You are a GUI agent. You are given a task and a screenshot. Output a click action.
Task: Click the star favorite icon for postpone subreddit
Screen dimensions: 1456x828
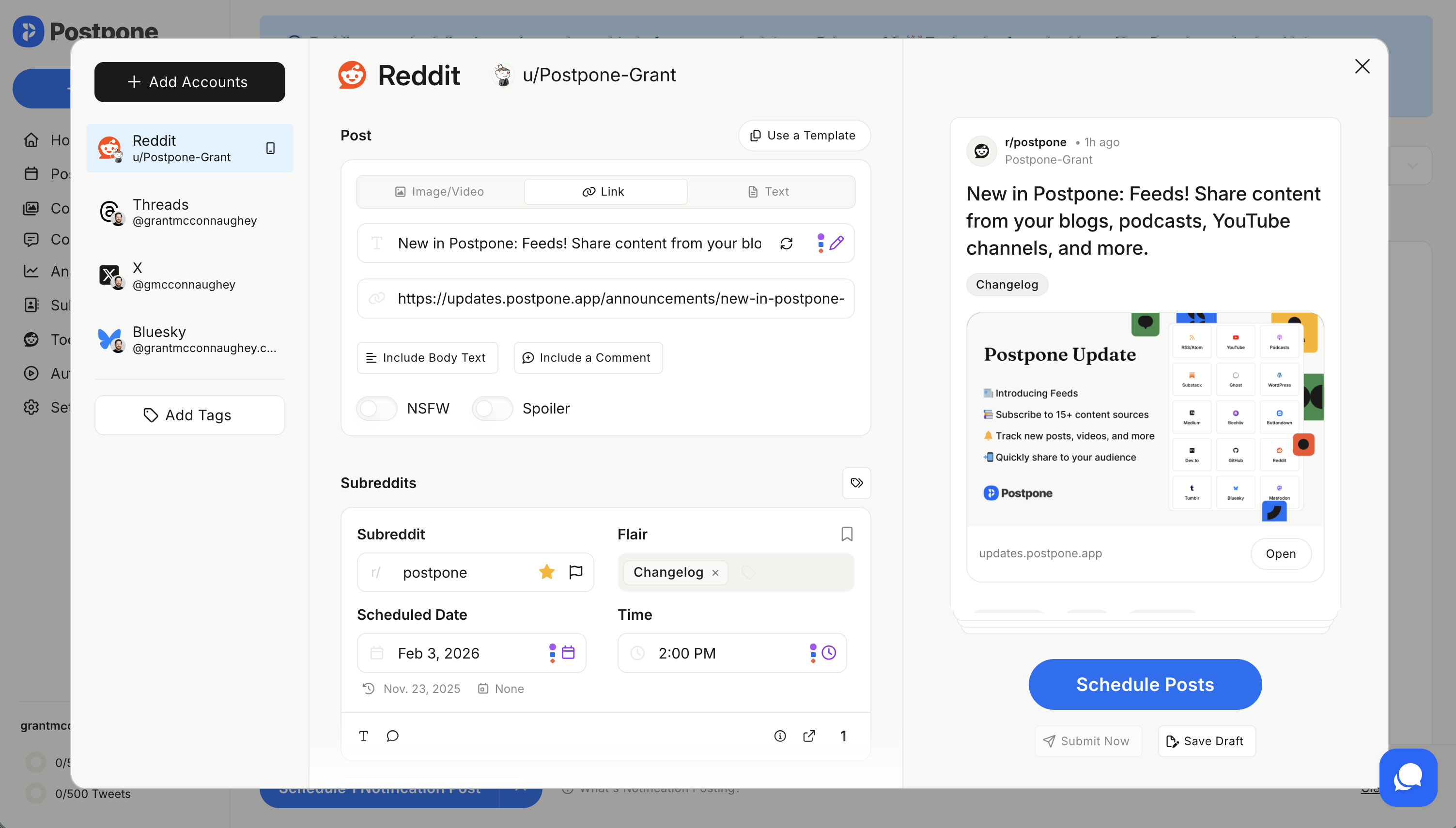tap(546, 572)
